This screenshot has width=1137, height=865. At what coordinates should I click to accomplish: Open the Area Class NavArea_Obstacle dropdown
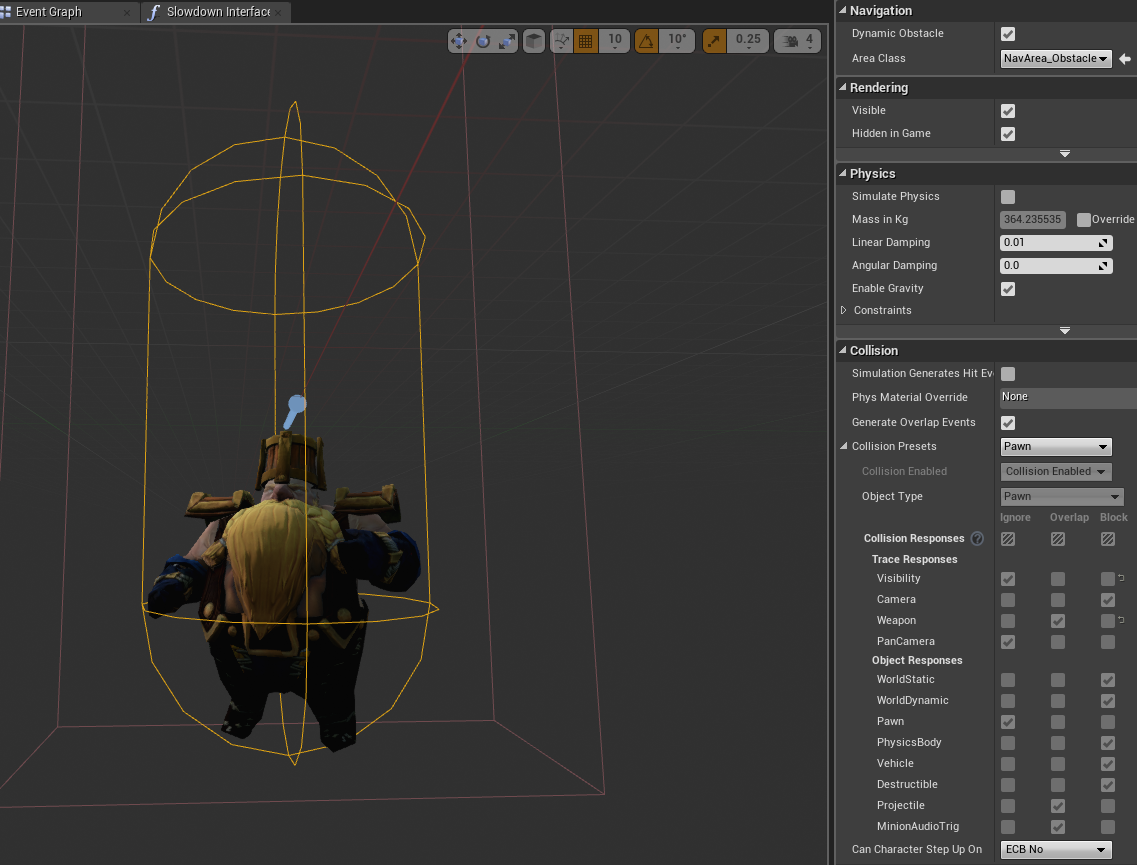pyautogui.click(x=1056, y=59)
